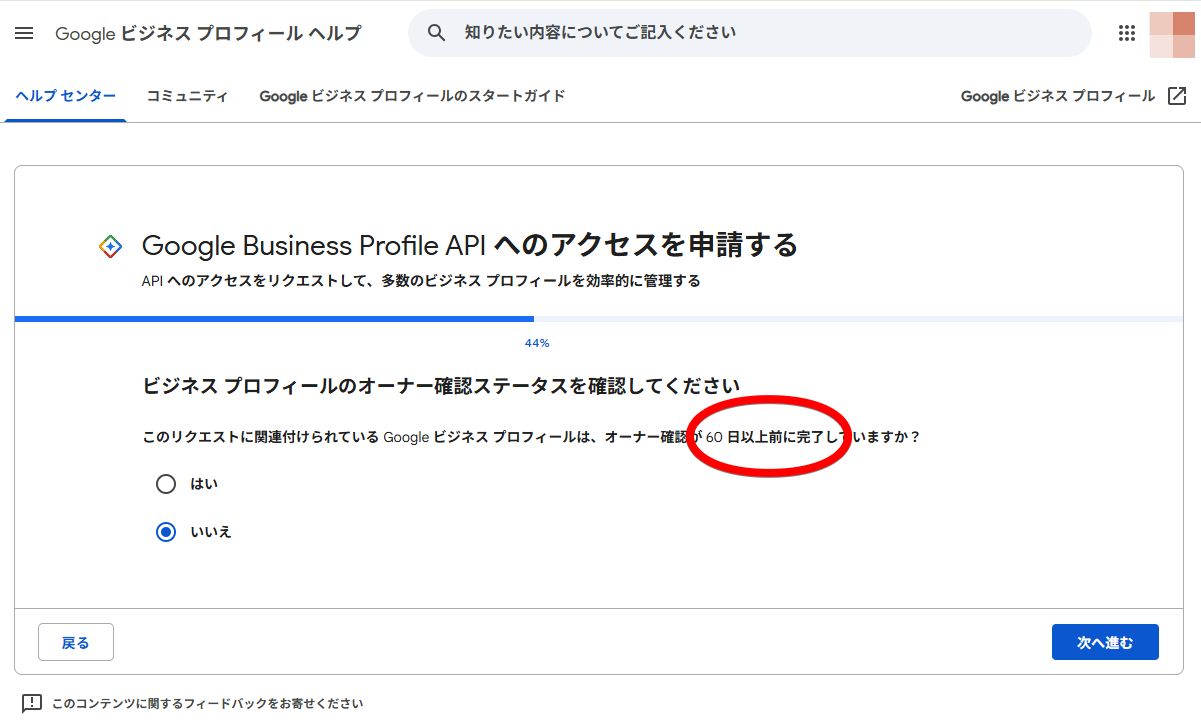Select the いいえ radio option
The image size is (1201, 725).
pos(166,532)
